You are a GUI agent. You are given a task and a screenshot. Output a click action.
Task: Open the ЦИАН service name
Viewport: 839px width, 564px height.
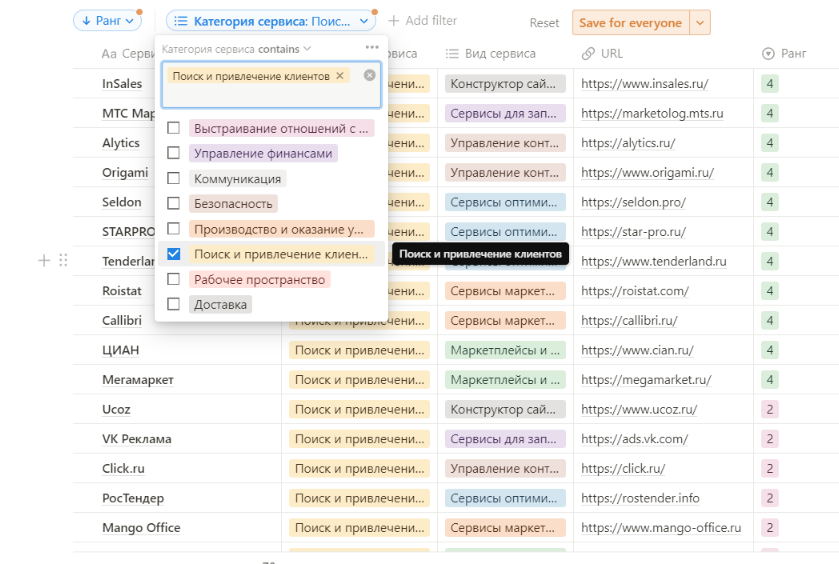click(120, 350)
